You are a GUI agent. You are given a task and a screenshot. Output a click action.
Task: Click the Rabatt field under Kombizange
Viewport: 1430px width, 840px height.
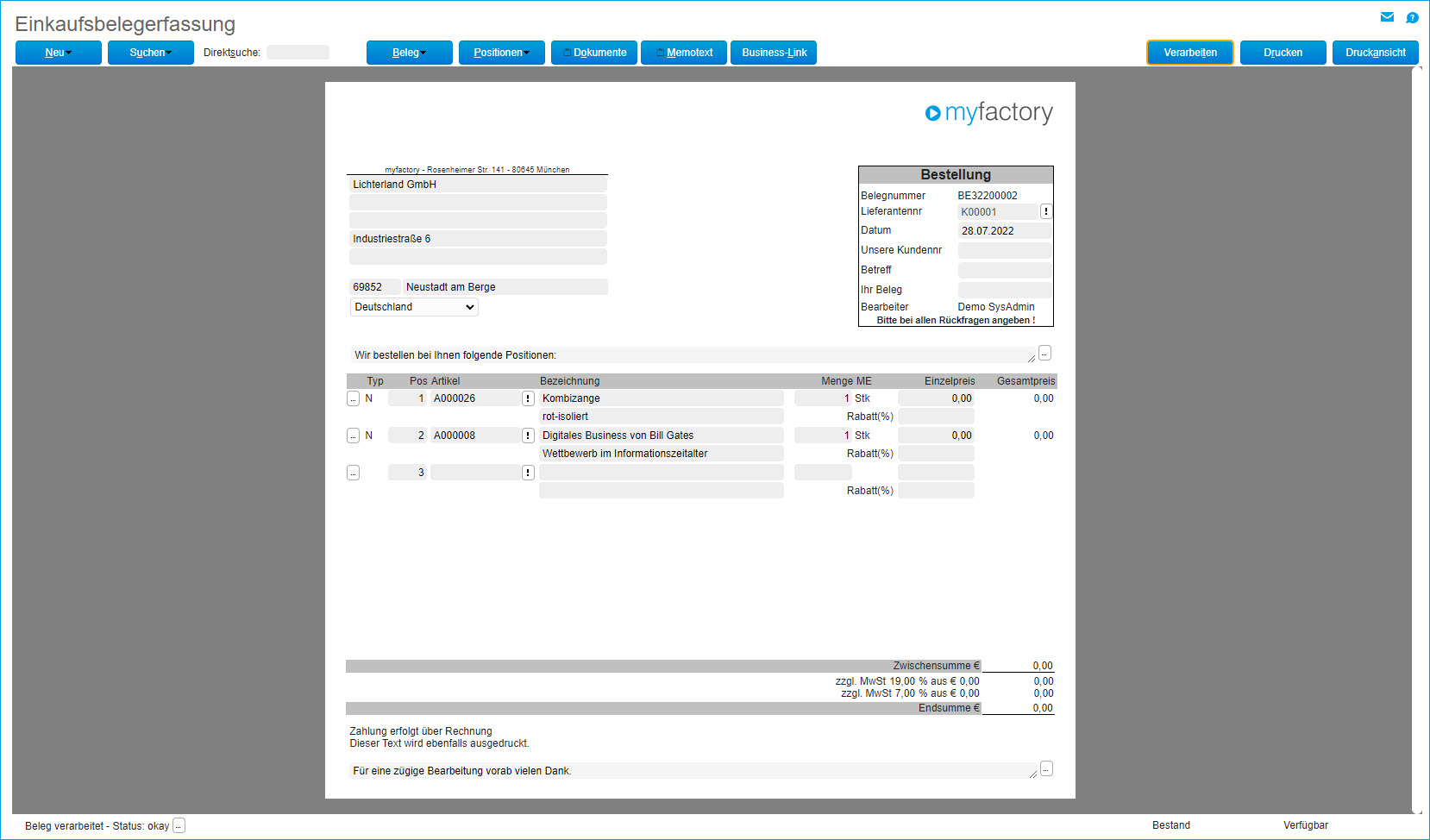936,417
